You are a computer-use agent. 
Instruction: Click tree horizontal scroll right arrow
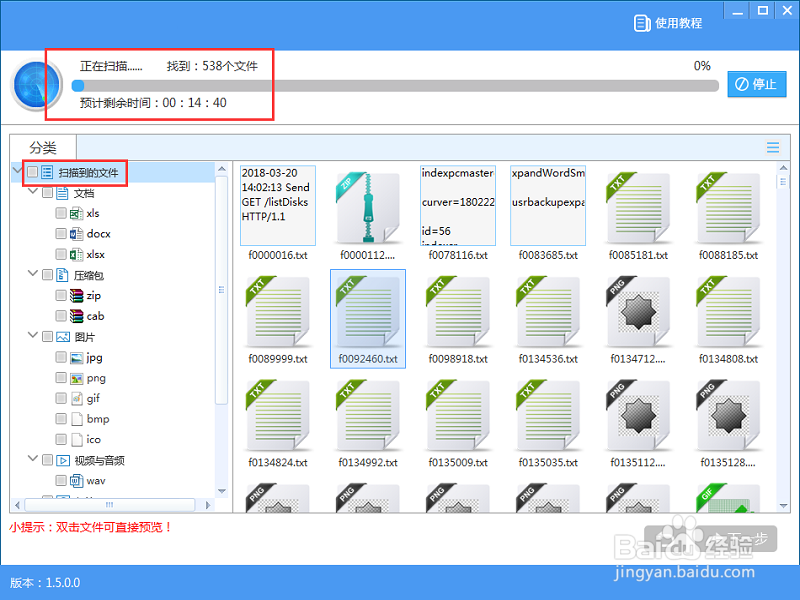click(208, 505)
